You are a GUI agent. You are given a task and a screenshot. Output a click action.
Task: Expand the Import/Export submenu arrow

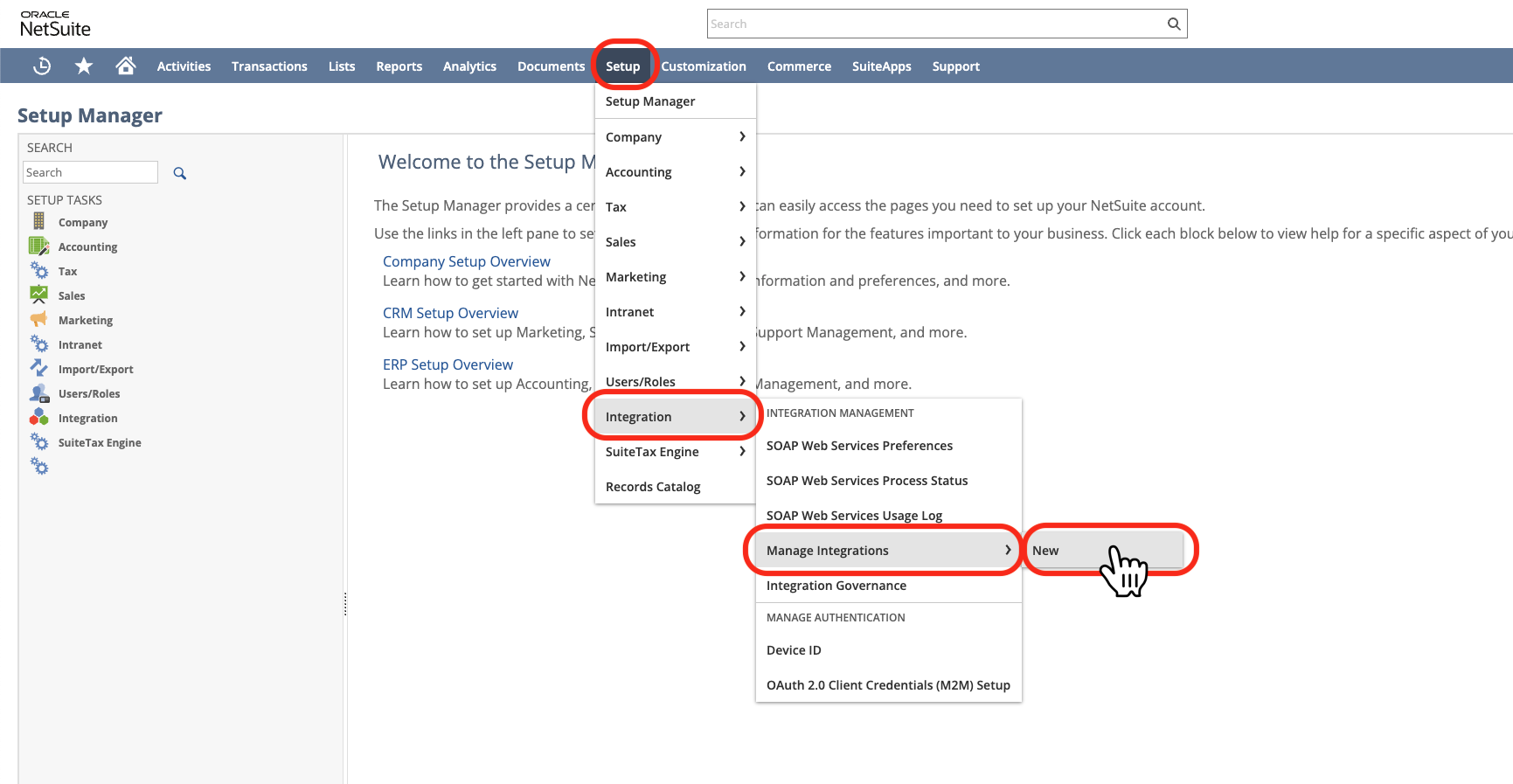[742, 346]
